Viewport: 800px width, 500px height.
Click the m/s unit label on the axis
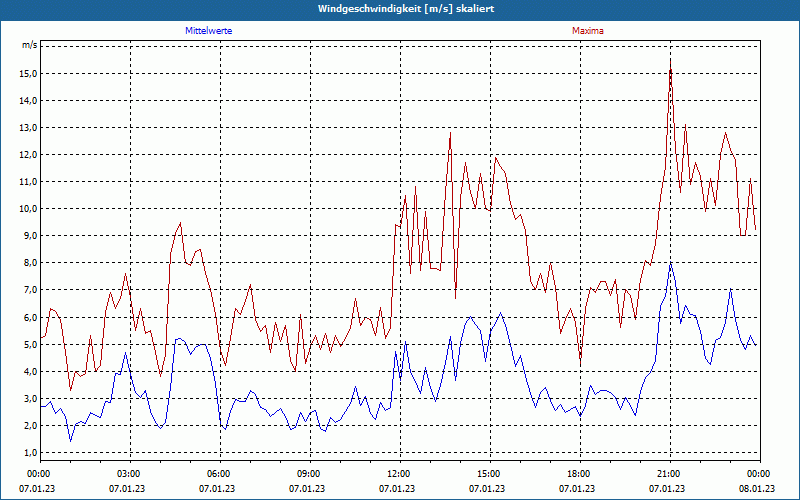[x=29, y=45]
